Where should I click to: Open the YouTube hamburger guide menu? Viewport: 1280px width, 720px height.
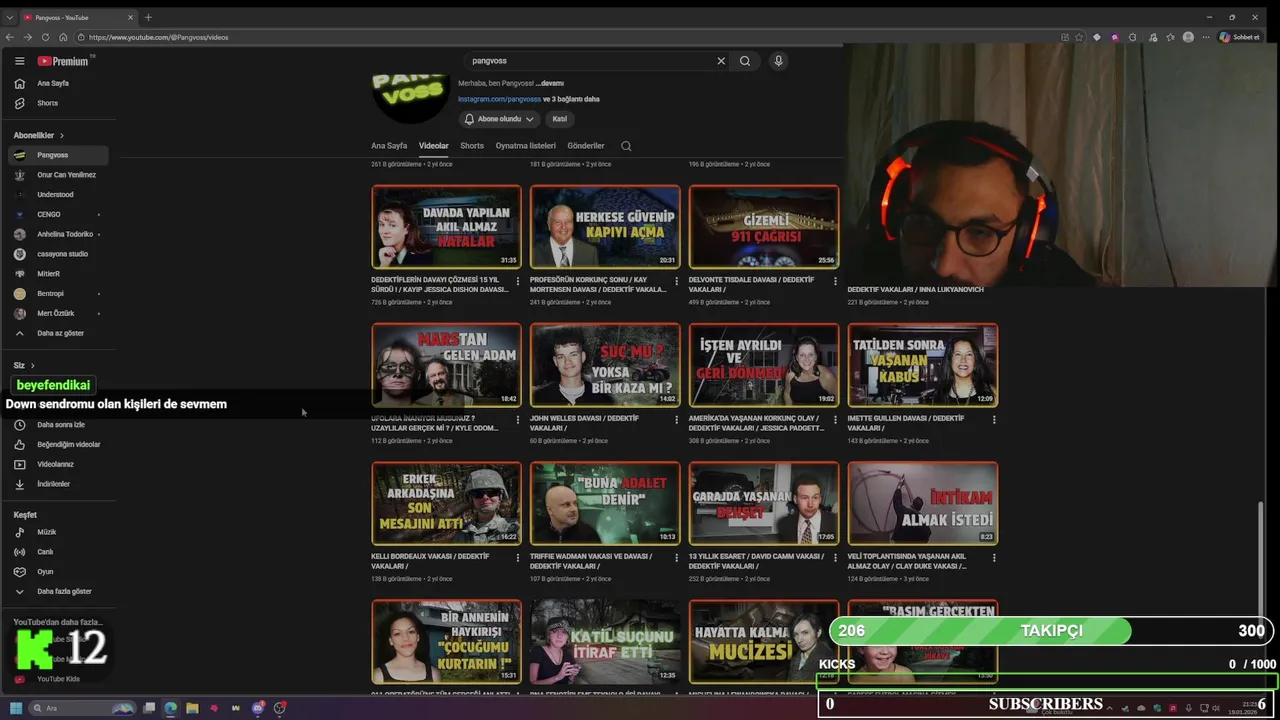19,61
